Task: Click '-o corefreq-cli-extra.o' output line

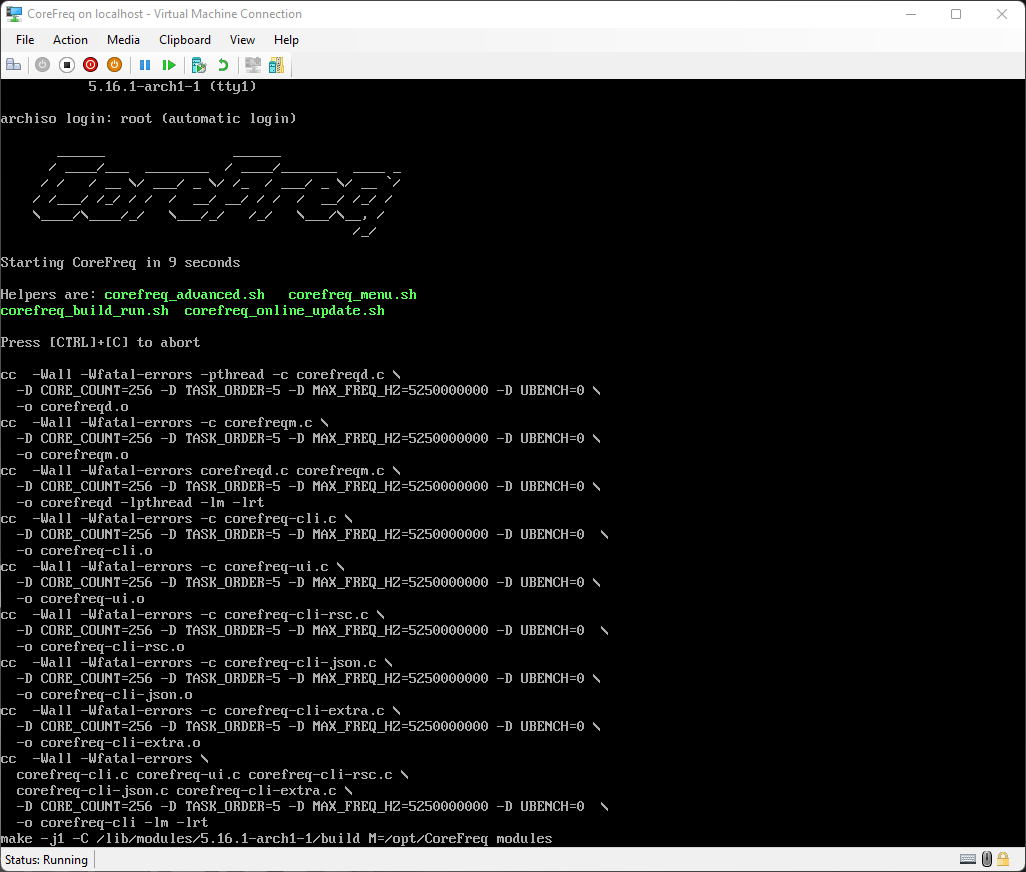Action: (108, 742)
